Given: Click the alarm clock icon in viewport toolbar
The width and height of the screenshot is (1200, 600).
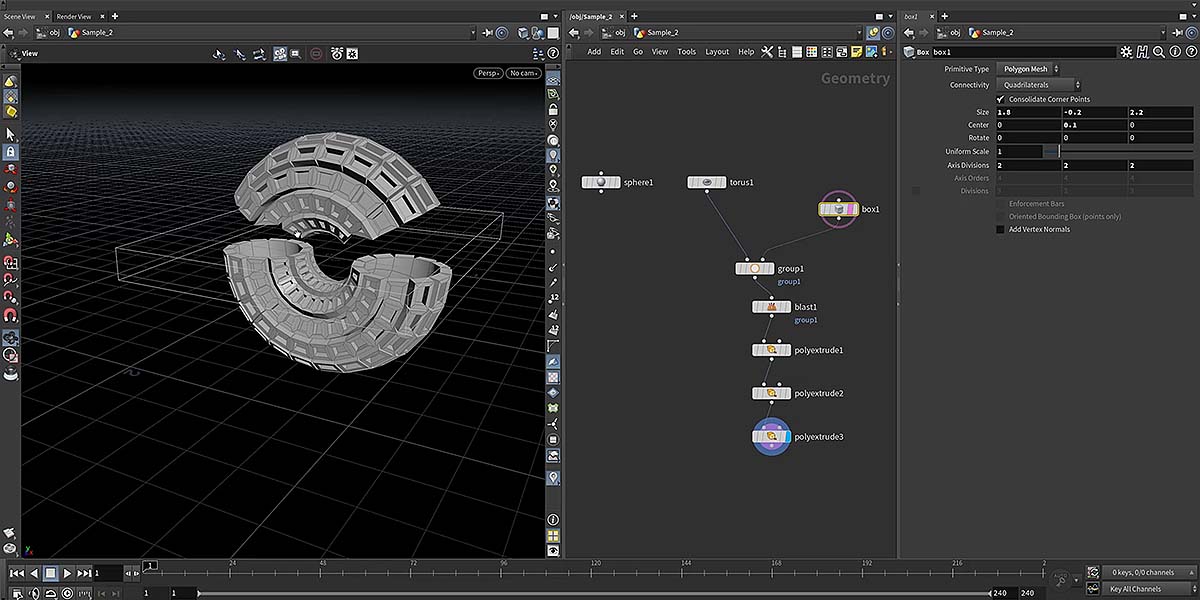Looking at the screenshot, I should point(337,53).
